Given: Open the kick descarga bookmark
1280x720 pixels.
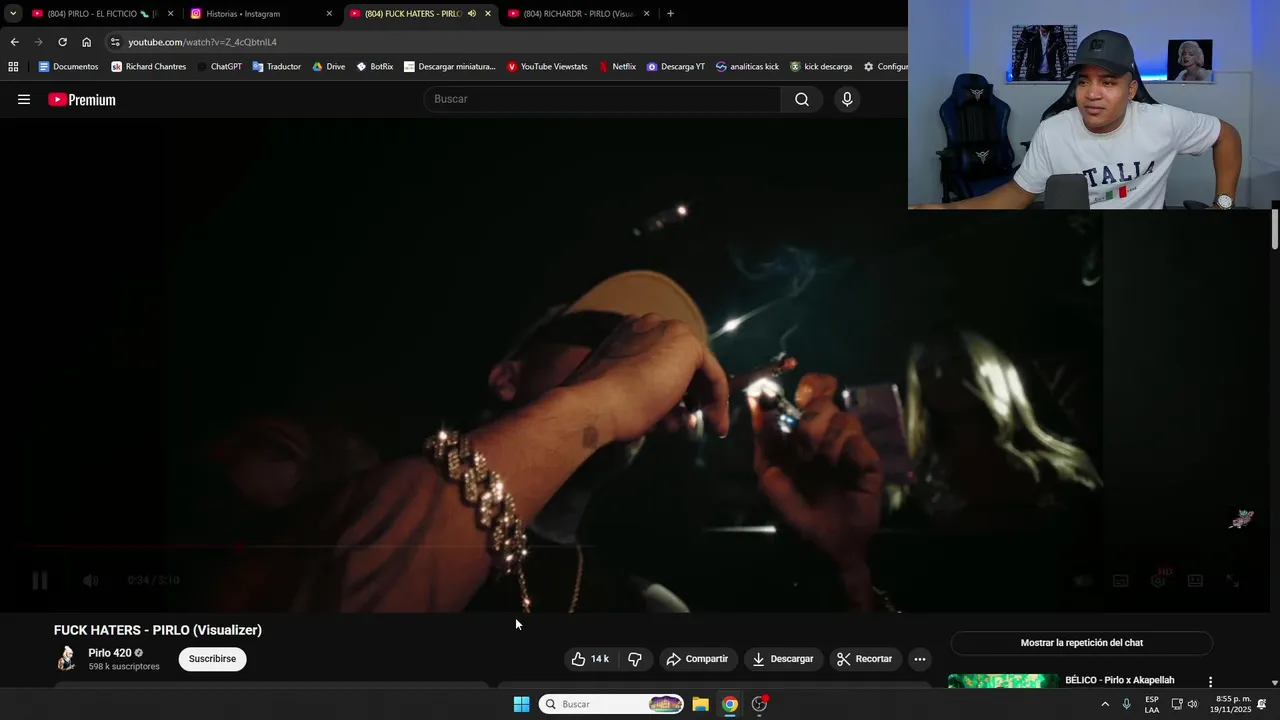Looking at the screenshot, I should click(x=821, y=67).
